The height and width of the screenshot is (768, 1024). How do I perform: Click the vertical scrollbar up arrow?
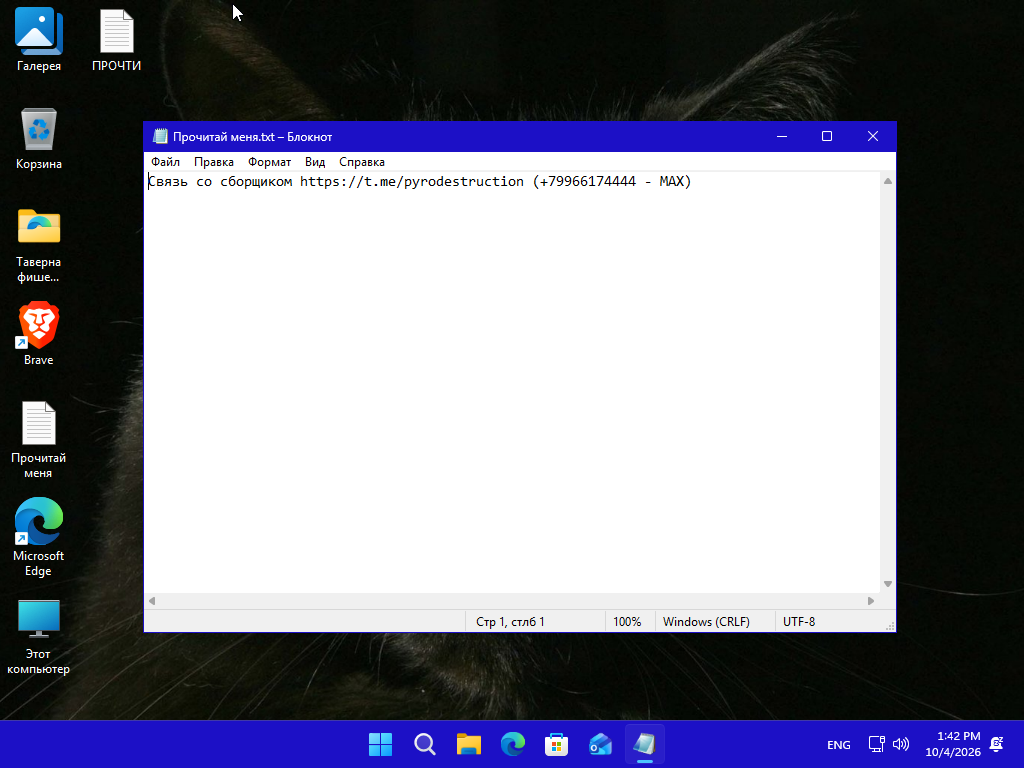click(888, 181)
